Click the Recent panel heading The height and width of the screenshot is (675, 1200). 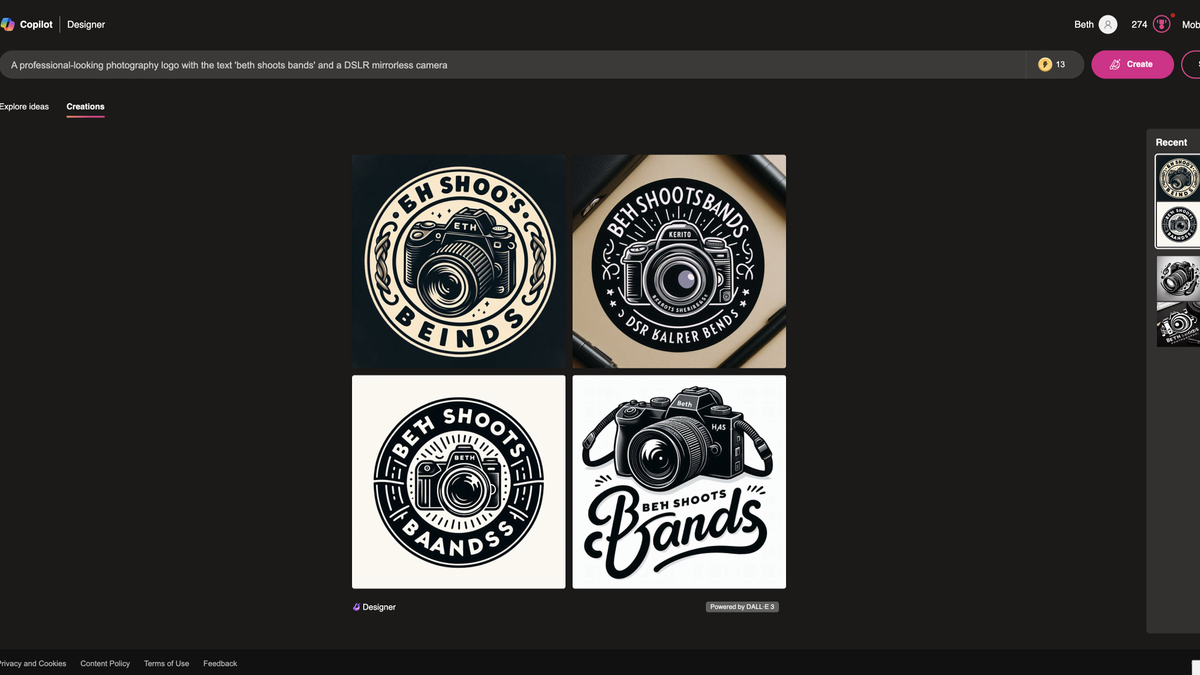coord(1171,142)
